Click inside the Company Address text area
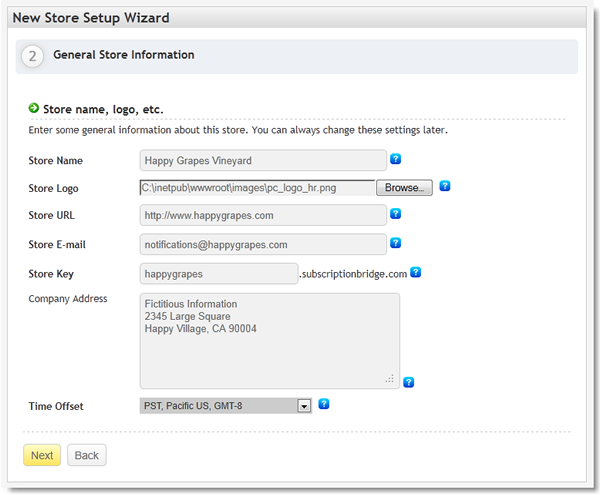Image resolution: width=600 pixels, height=494 pixels. [x=269, y=340]
